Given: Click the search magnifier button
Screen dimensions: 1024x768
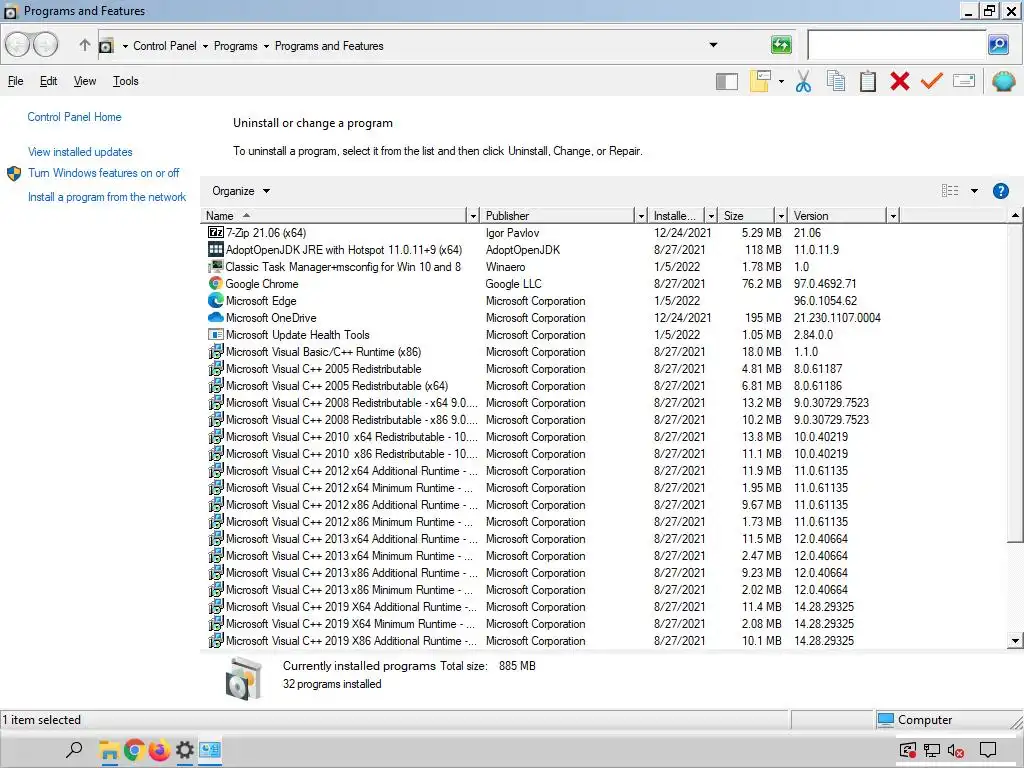Looking at the screenshot, I should 998,45.
